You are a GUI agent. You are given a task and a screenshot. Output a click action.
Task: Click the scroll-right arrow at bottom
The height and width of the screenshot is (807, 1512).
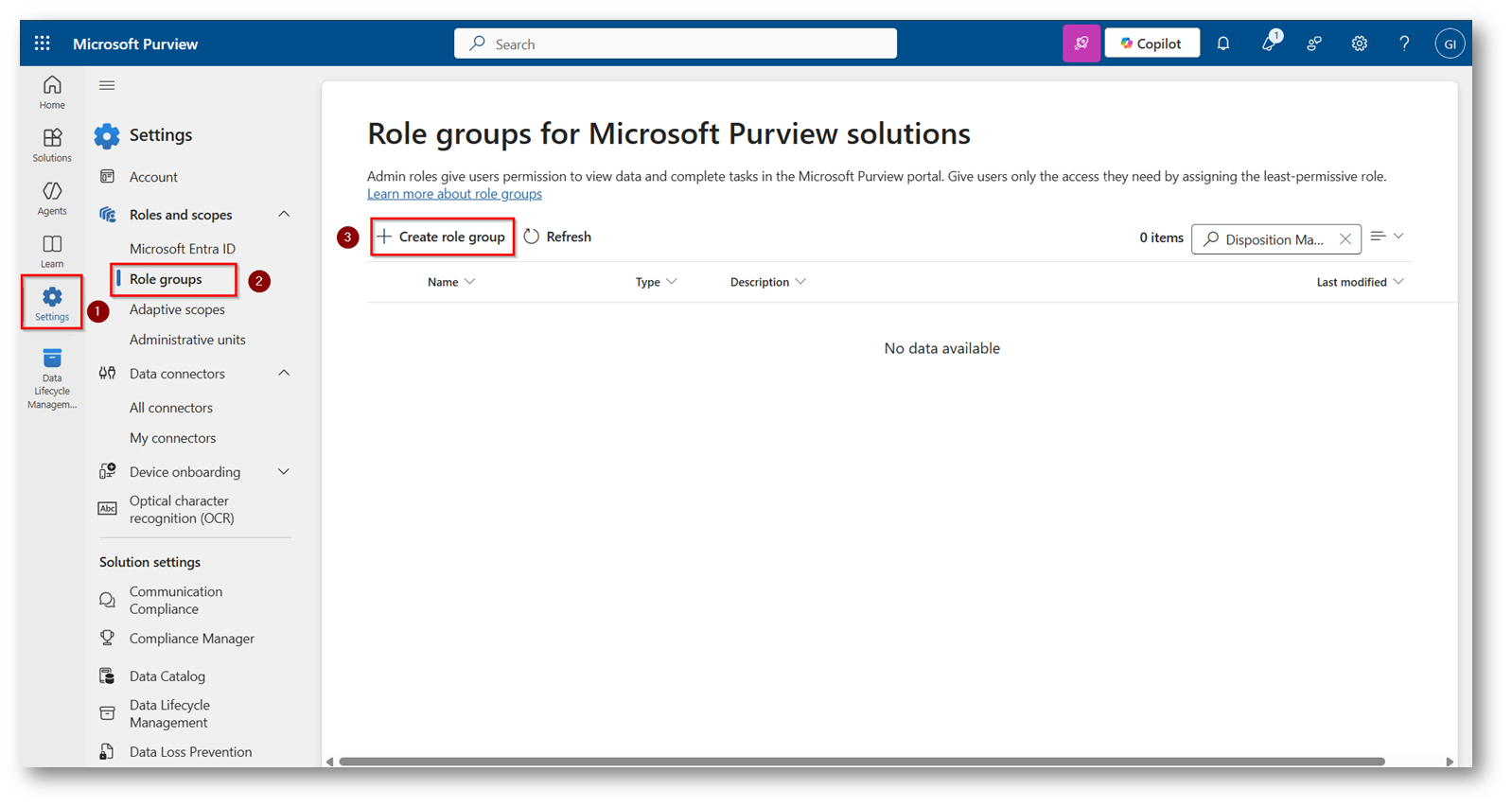pyautogui.click(x=1450, y=762)
